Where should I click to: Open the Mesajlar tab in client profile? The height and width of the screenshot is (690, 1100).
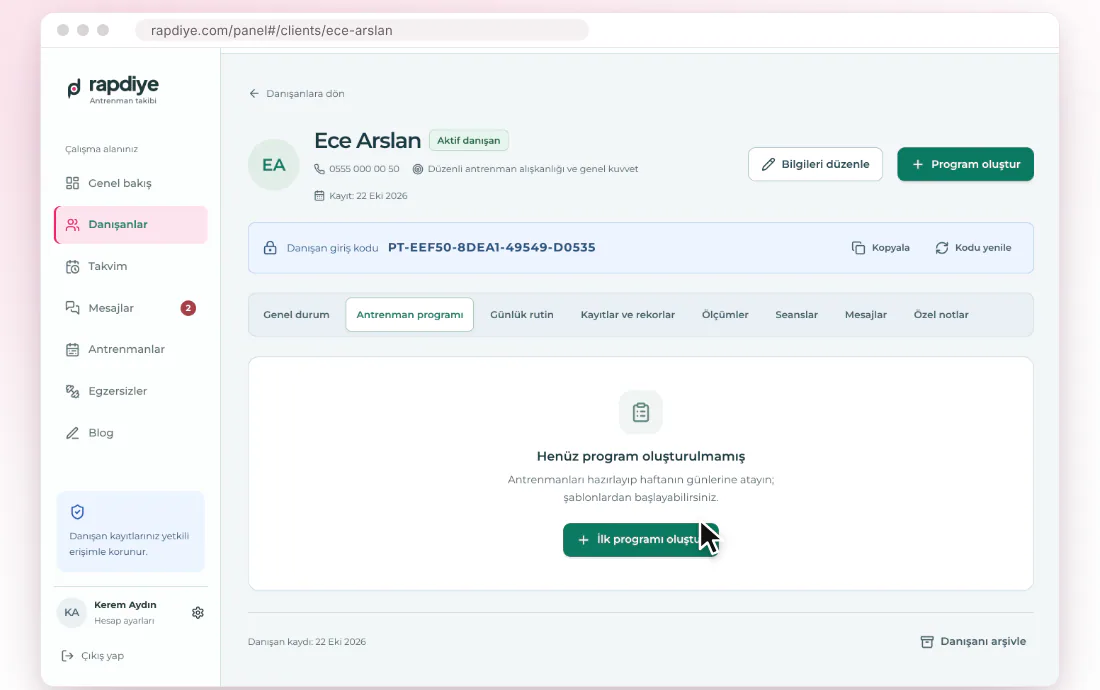click(x=866, y=315)
